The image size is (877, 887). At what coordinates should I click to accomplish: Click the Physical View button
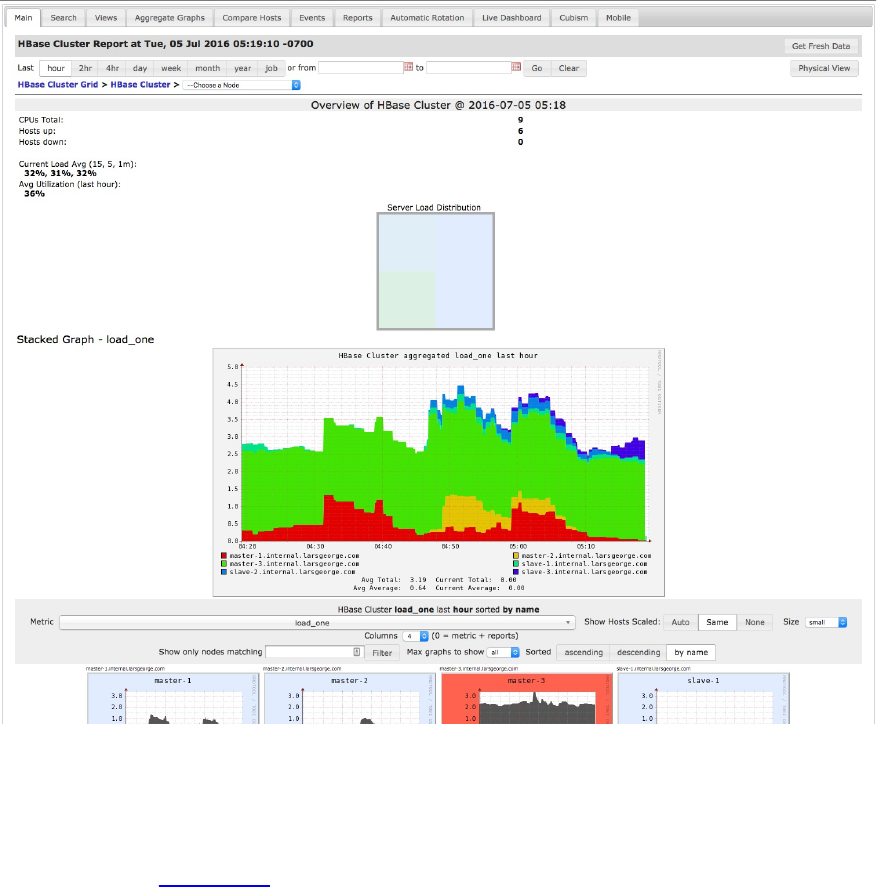pos(824,68)
